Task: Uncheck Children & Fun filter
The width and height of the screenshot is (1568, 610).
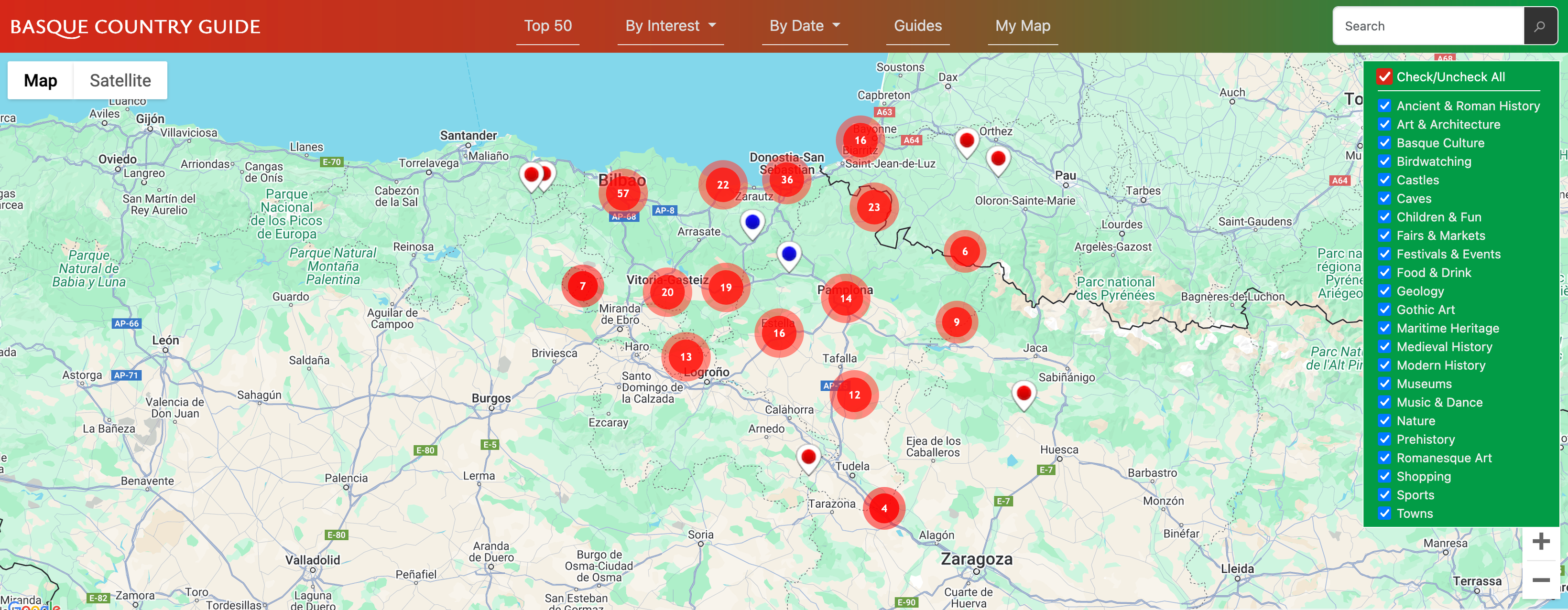Action: pyautogui.click(x=1384, y=216)
